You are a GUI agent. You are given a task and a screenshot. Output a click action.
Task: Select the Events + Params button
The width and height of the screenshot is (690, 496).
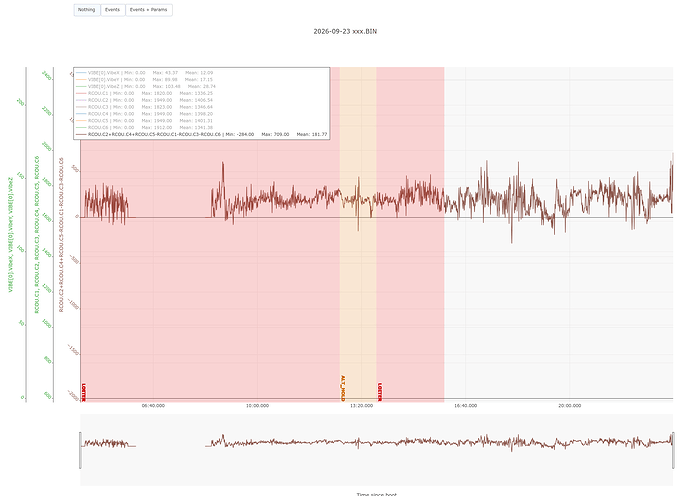[149, 10]
